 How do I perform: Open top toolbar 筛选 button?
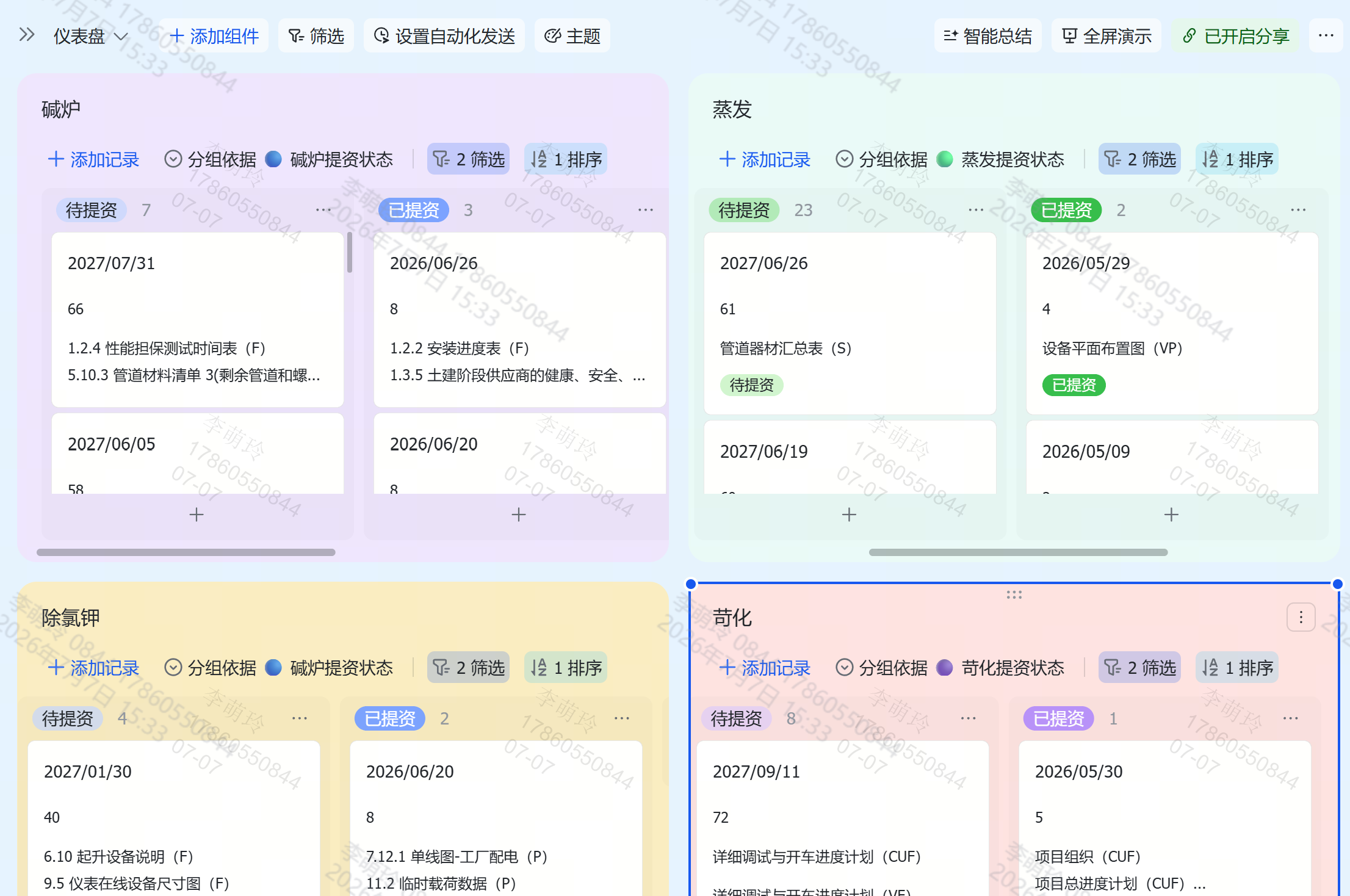point(316,36)
